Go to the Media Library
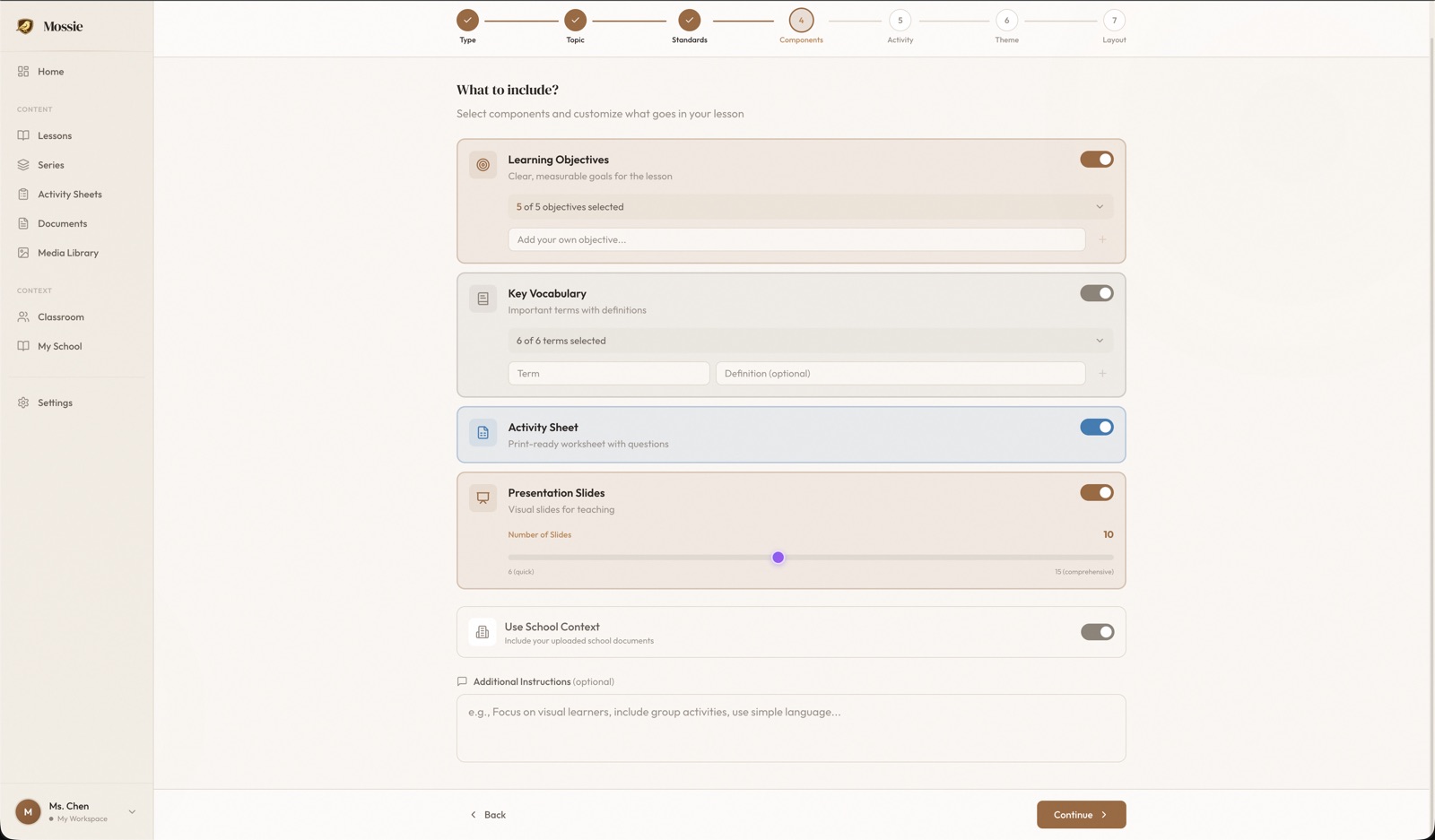Viewport: 1435px width, 840px height. 66,253
